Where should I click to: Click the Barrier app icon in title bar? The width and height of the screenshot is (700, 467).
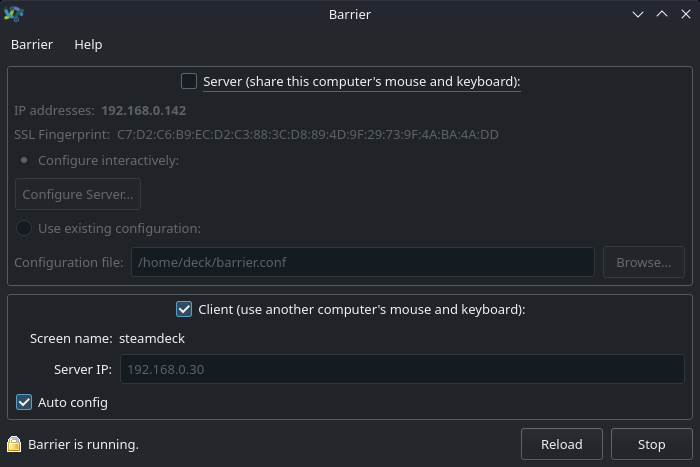click(x=13, y=14)
